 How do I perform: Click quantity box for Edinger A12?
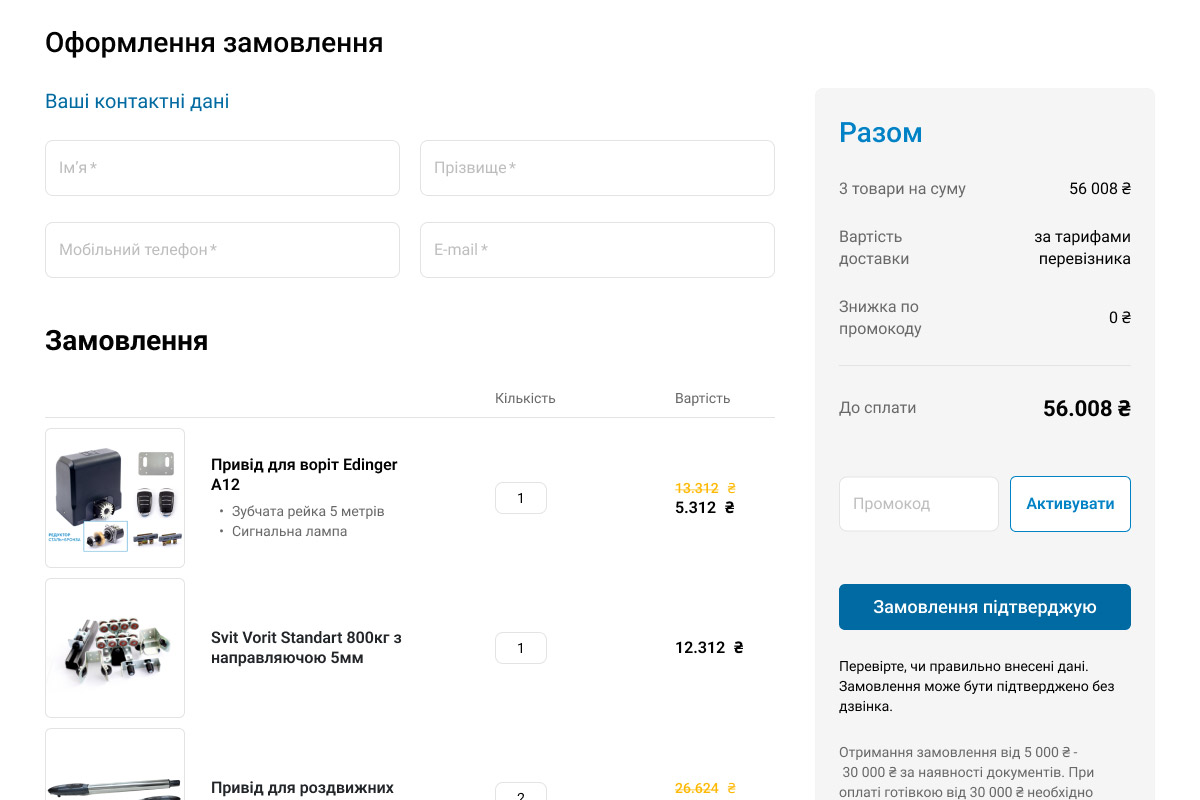coord(521,498)
